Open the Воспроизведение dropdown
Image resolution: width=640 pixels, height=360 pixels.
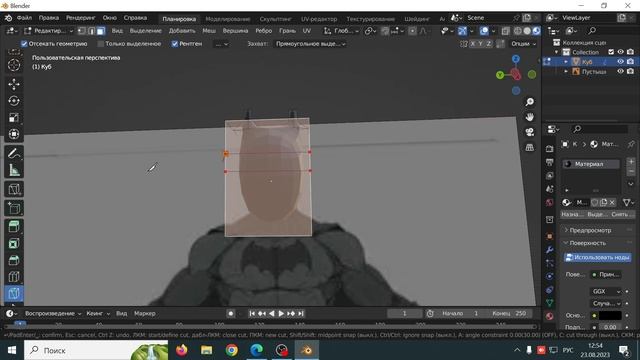pos(53,313)
